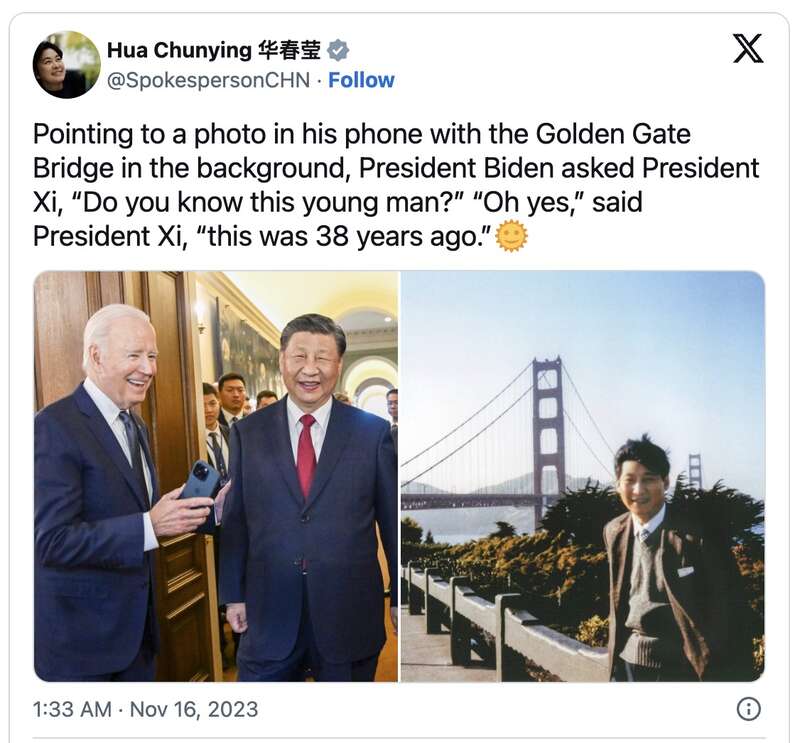The width and height of the screenshot is (800, 743).
Task: Click the Nov 16, 2023 date
Action: point(194,709)
